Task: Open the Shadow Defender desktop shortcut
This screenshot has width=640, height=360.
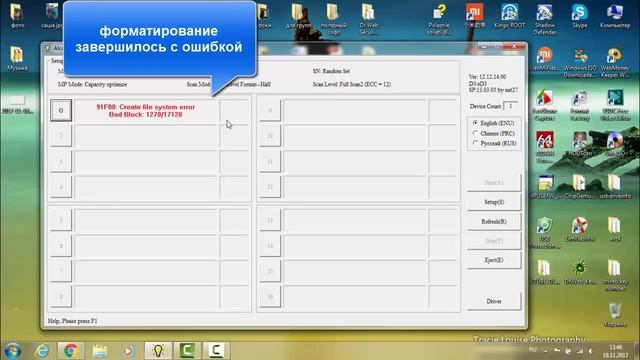Action: pos(545,19)
